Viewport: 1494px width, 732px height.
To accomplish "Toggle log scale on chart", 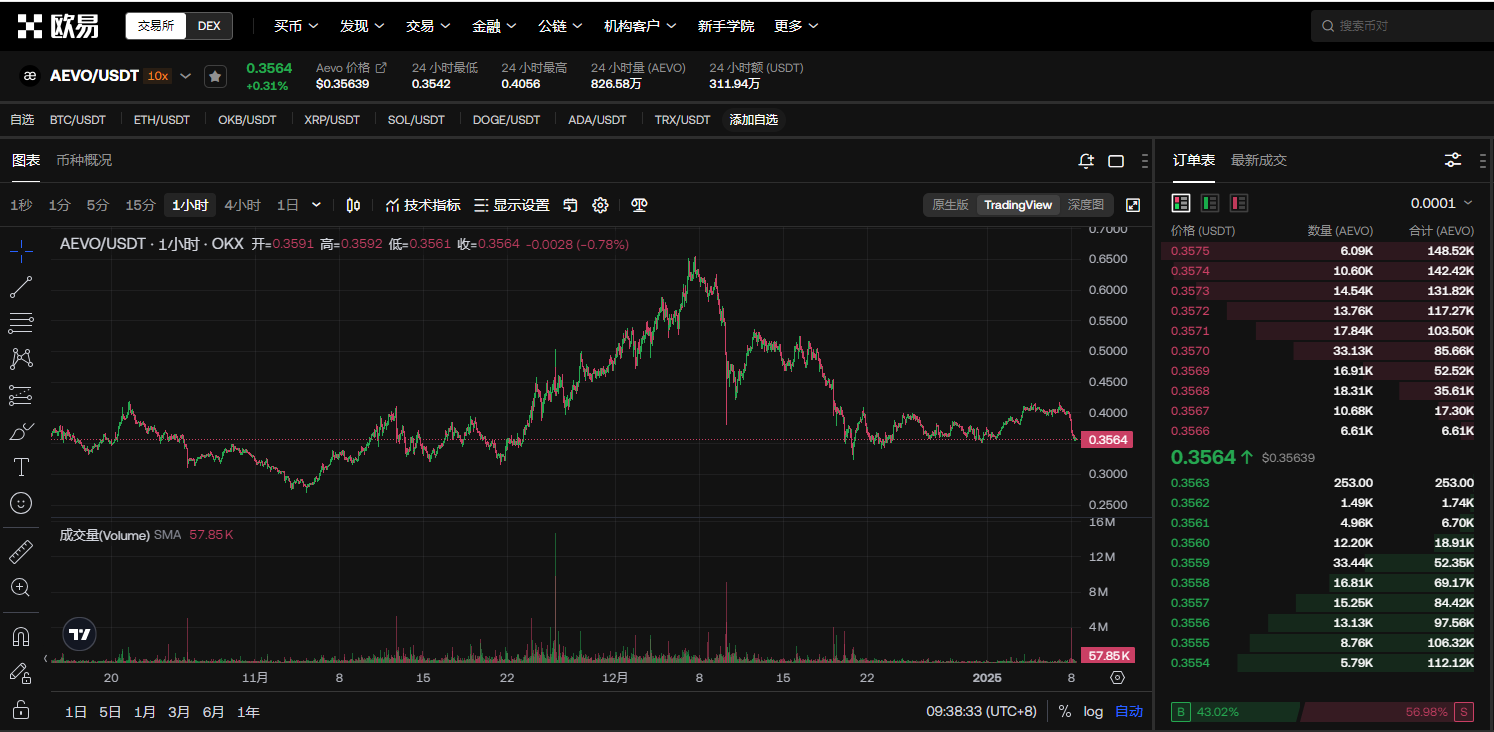I will coord(1093,712).
